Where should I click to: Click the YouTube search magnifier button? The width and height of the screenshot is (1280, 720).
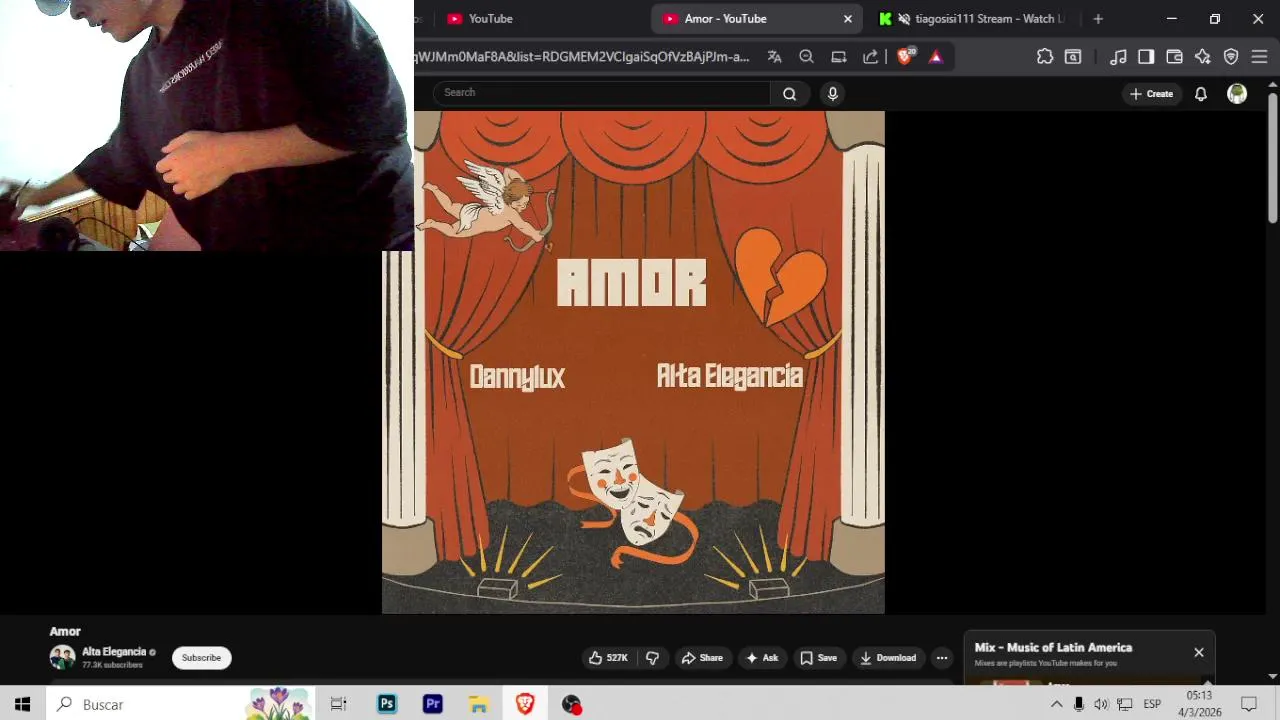tap(790, 94)
